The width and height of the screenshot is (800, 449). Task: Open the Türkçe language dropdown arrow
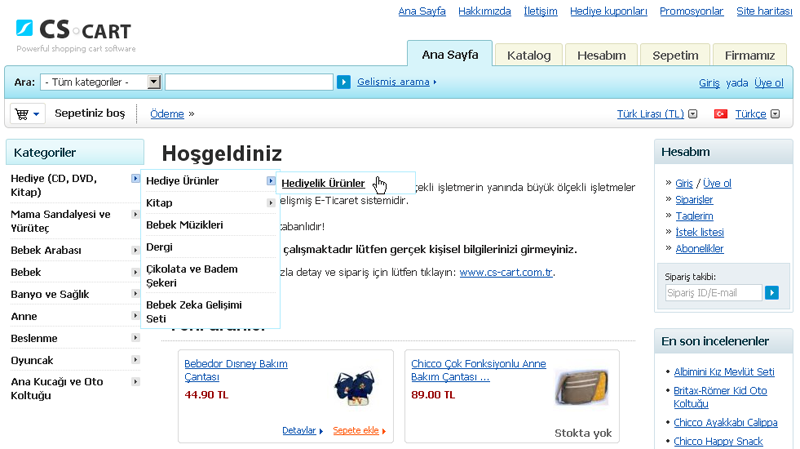[x=775, y=114]
